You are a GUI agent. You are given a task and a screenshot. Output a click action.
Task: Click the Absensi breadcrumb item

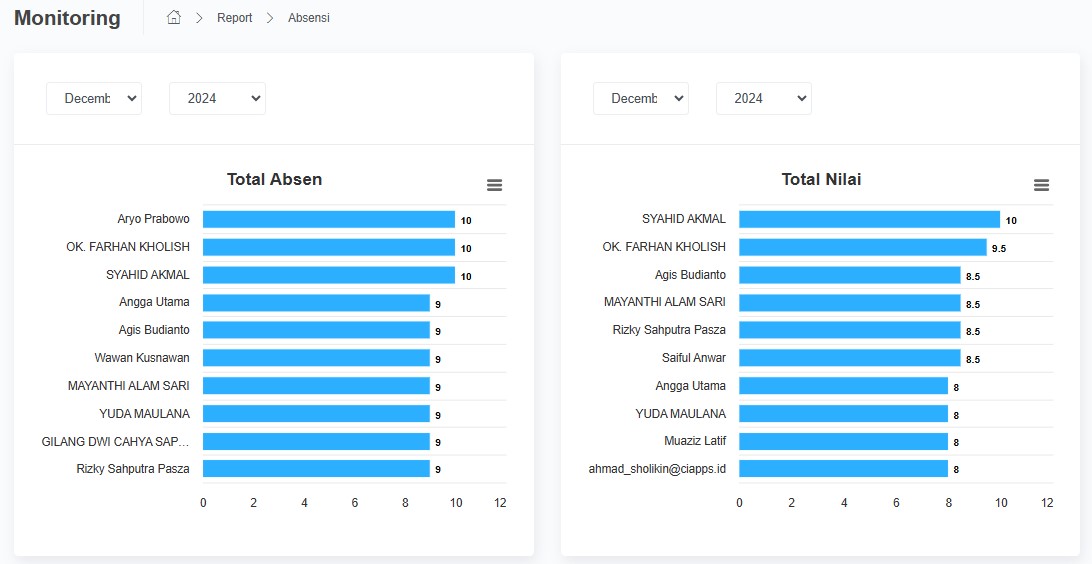pos(308,18)
